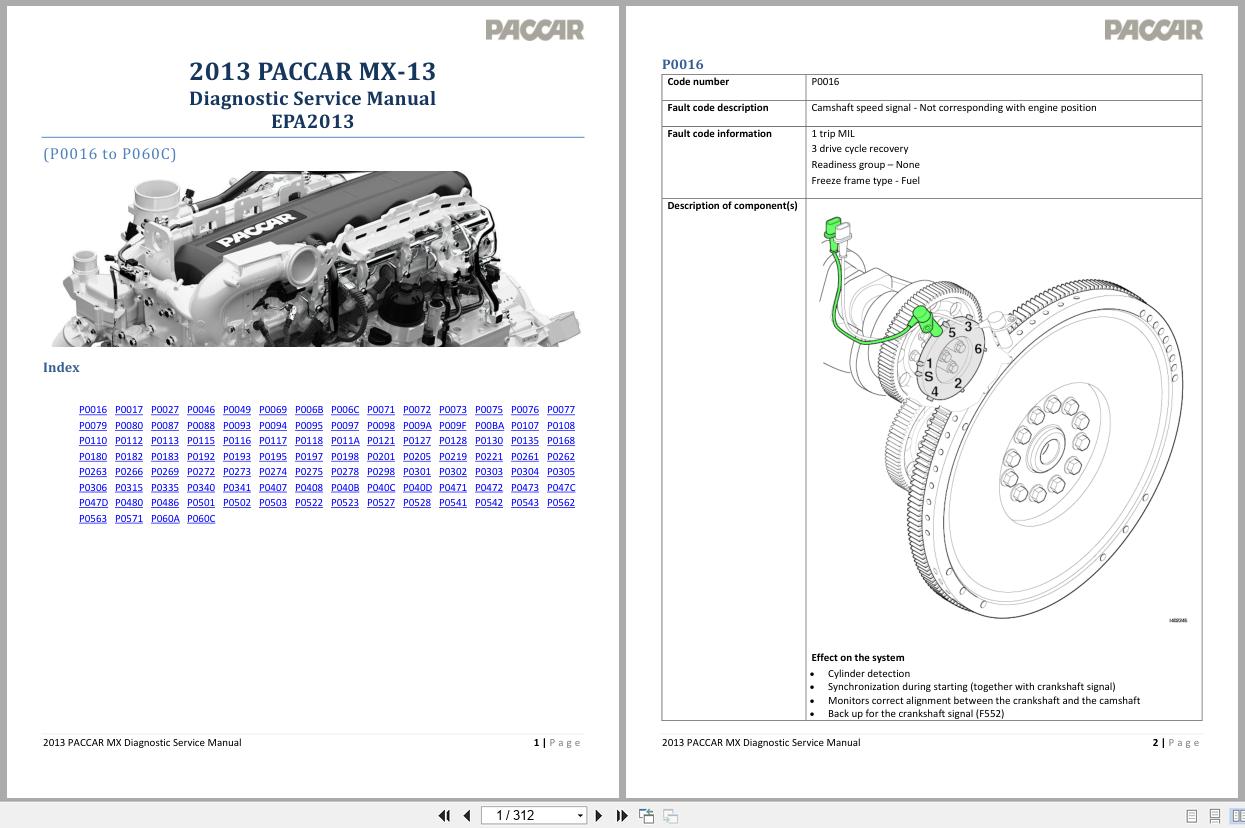Open the P0080 index link
1245x828 pixels.
[x=129, y=426]
